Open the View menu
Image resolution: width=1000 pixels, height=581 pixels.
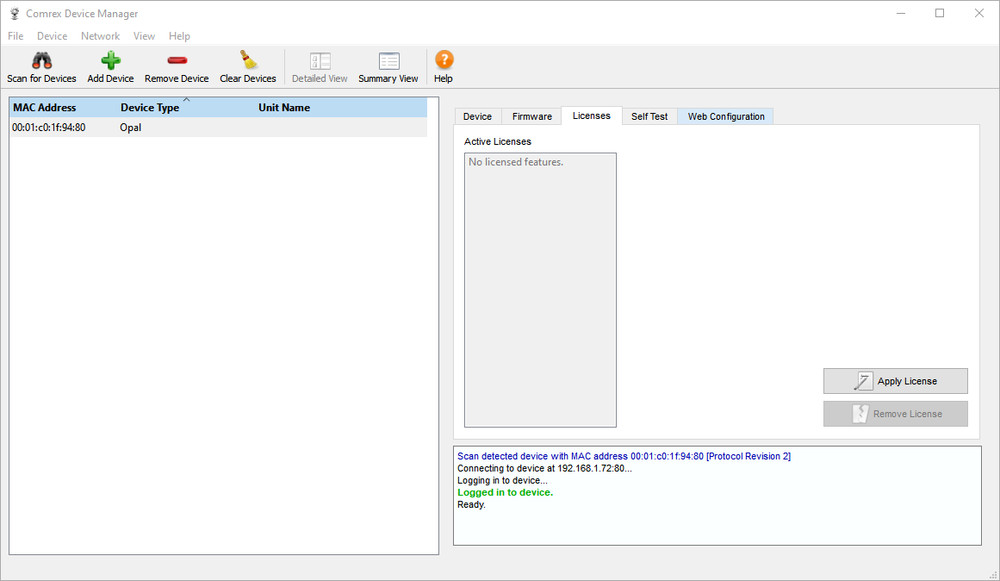tap(144, 36)
